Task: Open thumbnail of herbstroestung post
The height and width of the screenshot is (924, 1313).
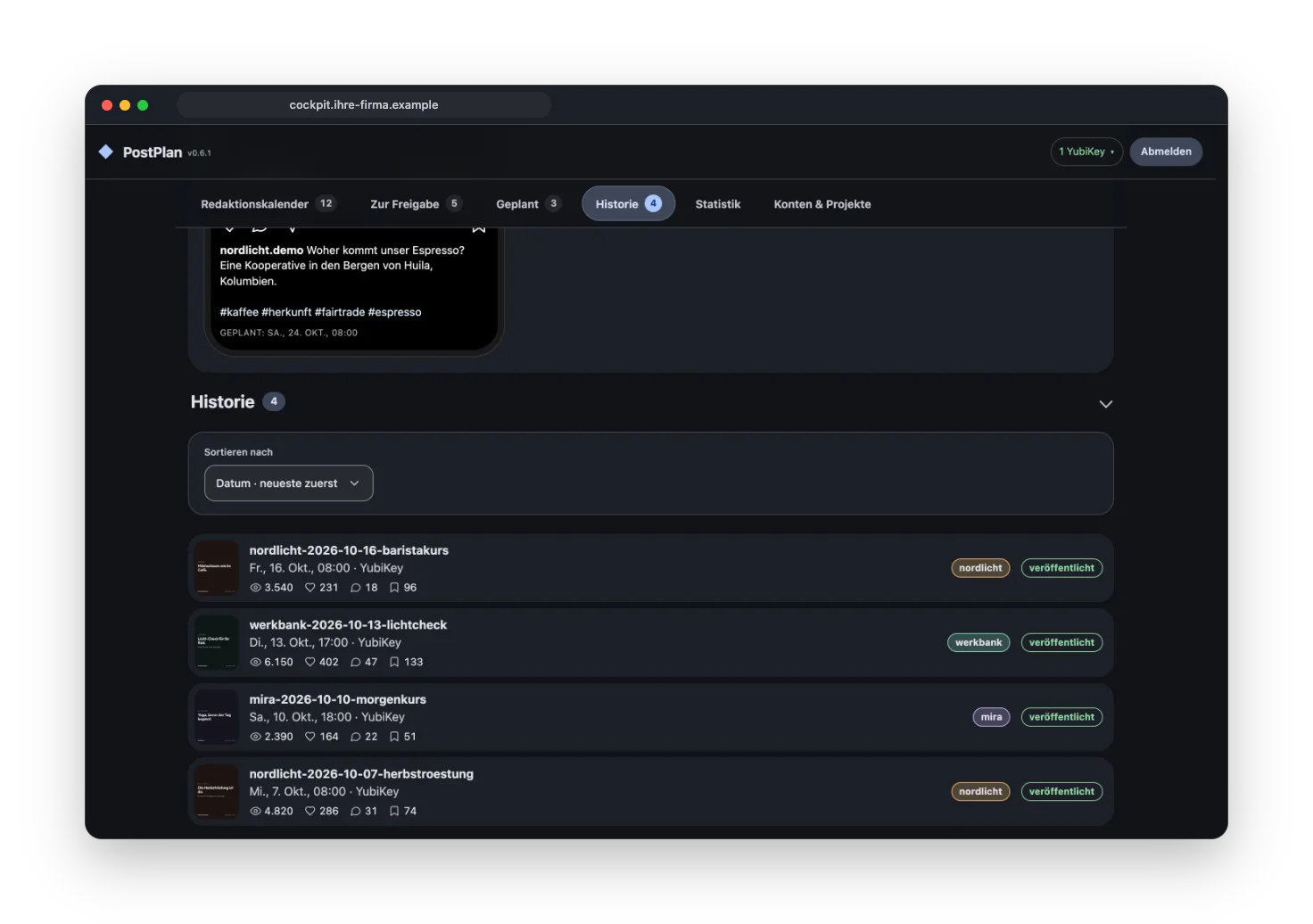Action: 216,791
